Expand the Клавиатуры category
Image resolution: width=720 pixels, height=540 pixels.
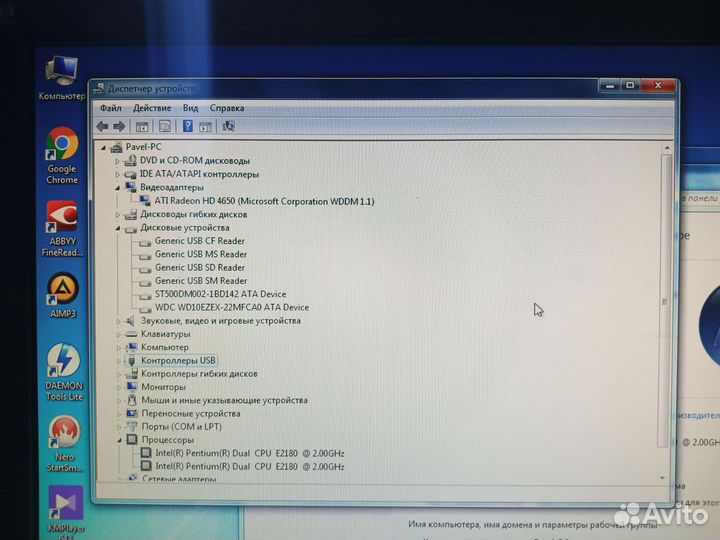[x=118, y=334]
